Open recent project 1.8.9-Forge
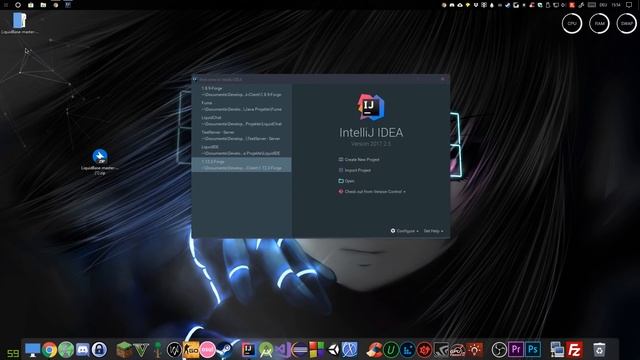Image resolution: width=640 pixels, height=360 pixels. coord(241,91)
